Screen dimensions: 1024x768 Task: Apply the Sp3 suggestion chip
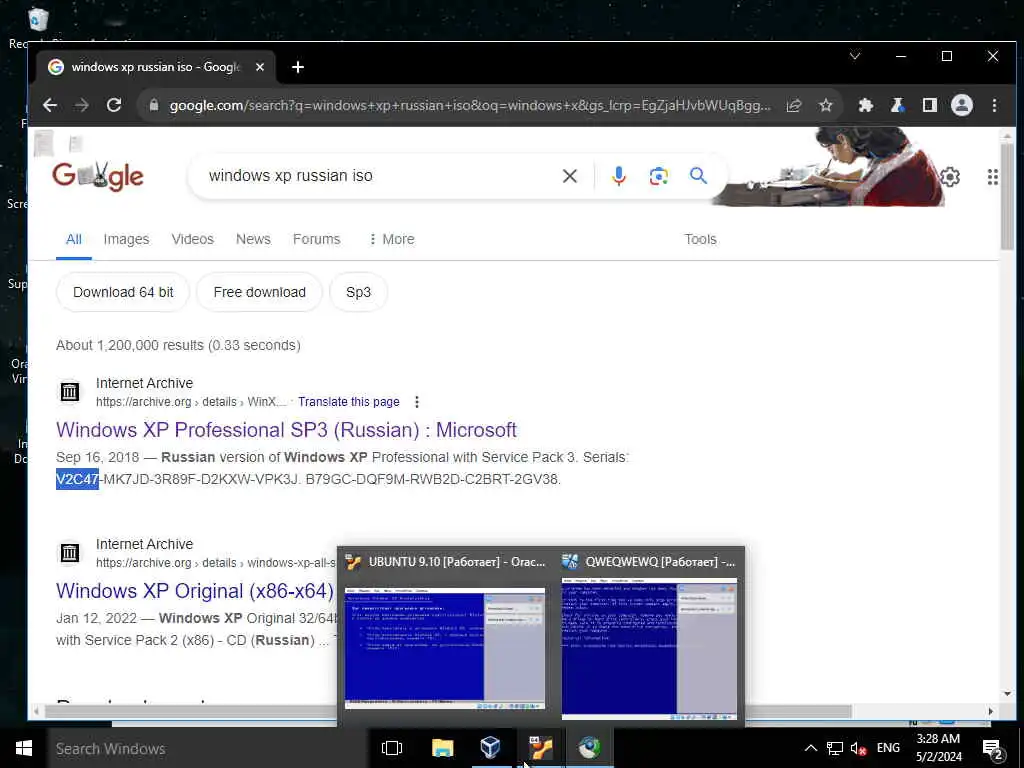(359, 292)
